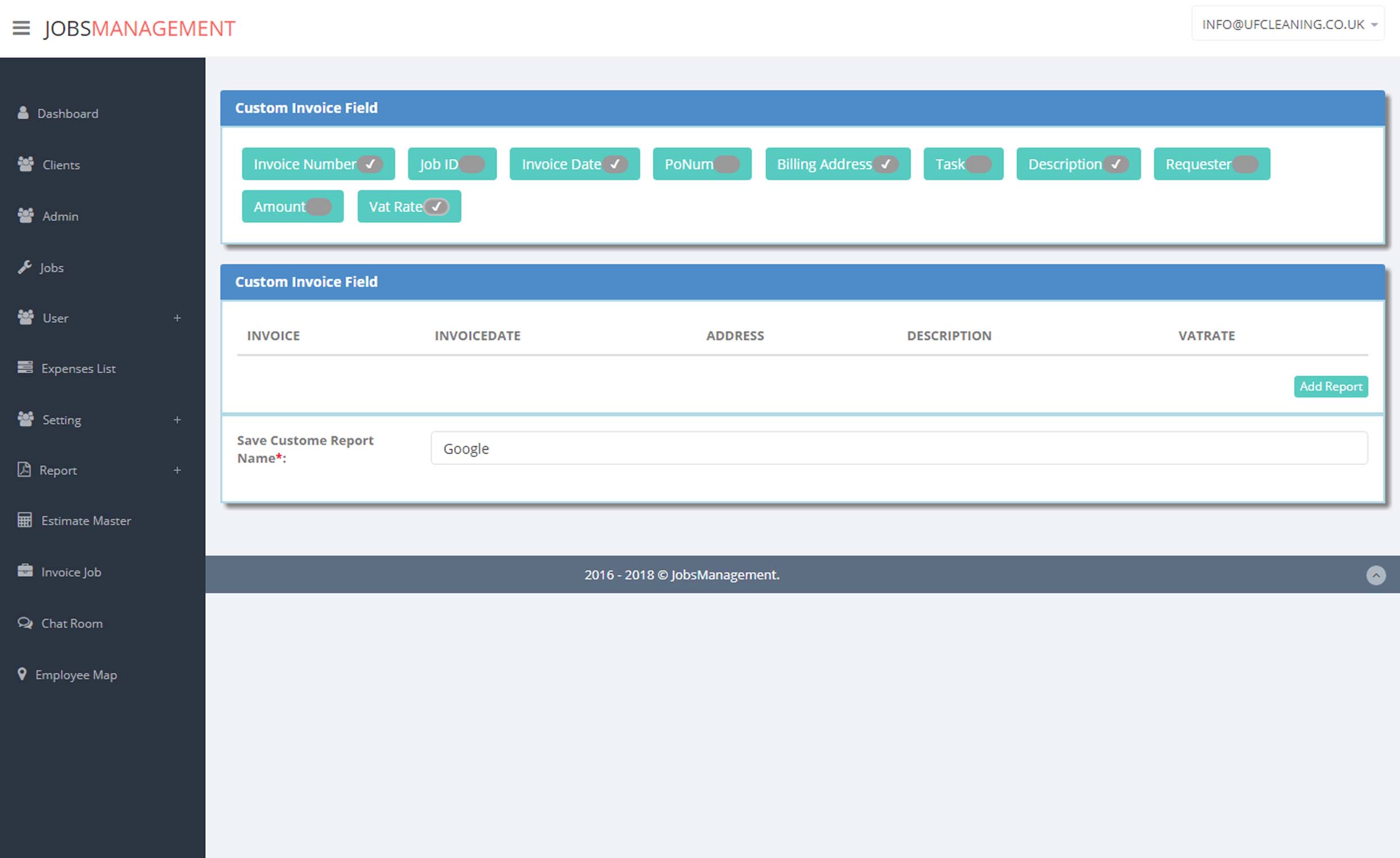1400x858 pixels.
Task: Click the Invoice Job briefcase icon
Action: click(x=25, y=571)
